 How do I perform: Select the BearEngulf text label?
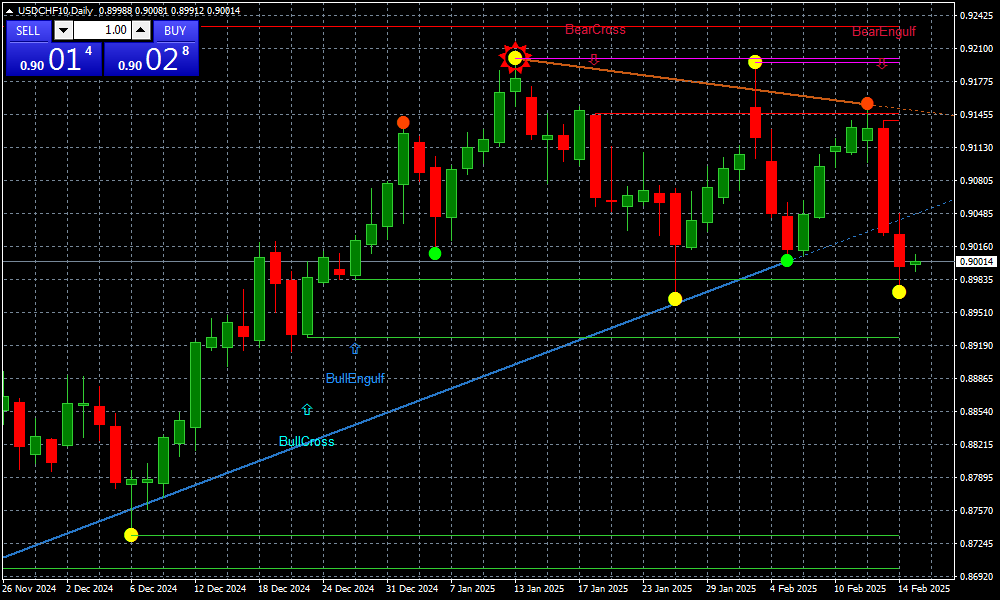pos(883,32)
